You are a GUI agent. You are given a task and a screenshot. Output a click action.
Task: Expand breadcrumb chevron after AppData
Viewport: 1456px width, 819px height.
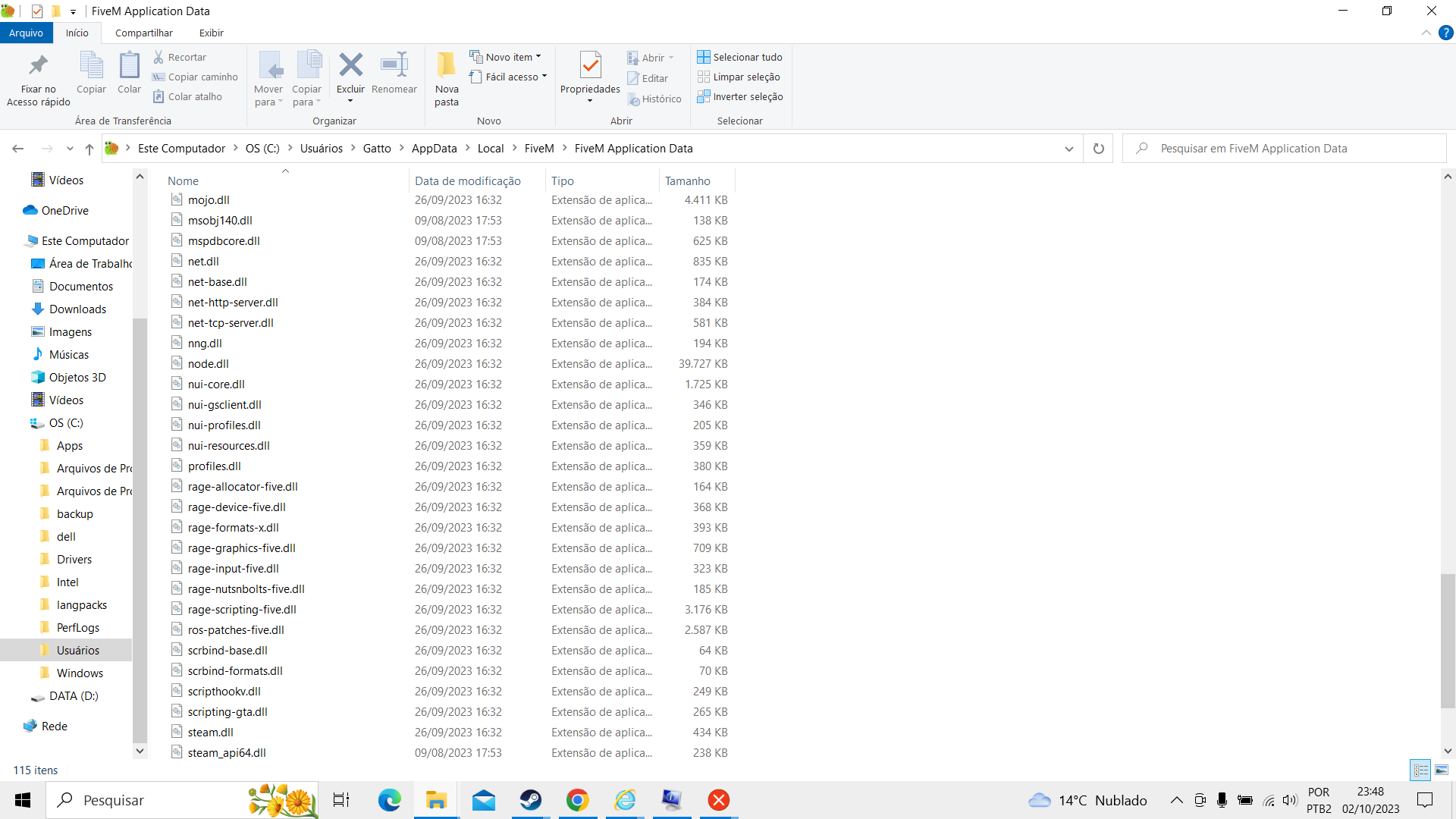[x=468, y=149]
